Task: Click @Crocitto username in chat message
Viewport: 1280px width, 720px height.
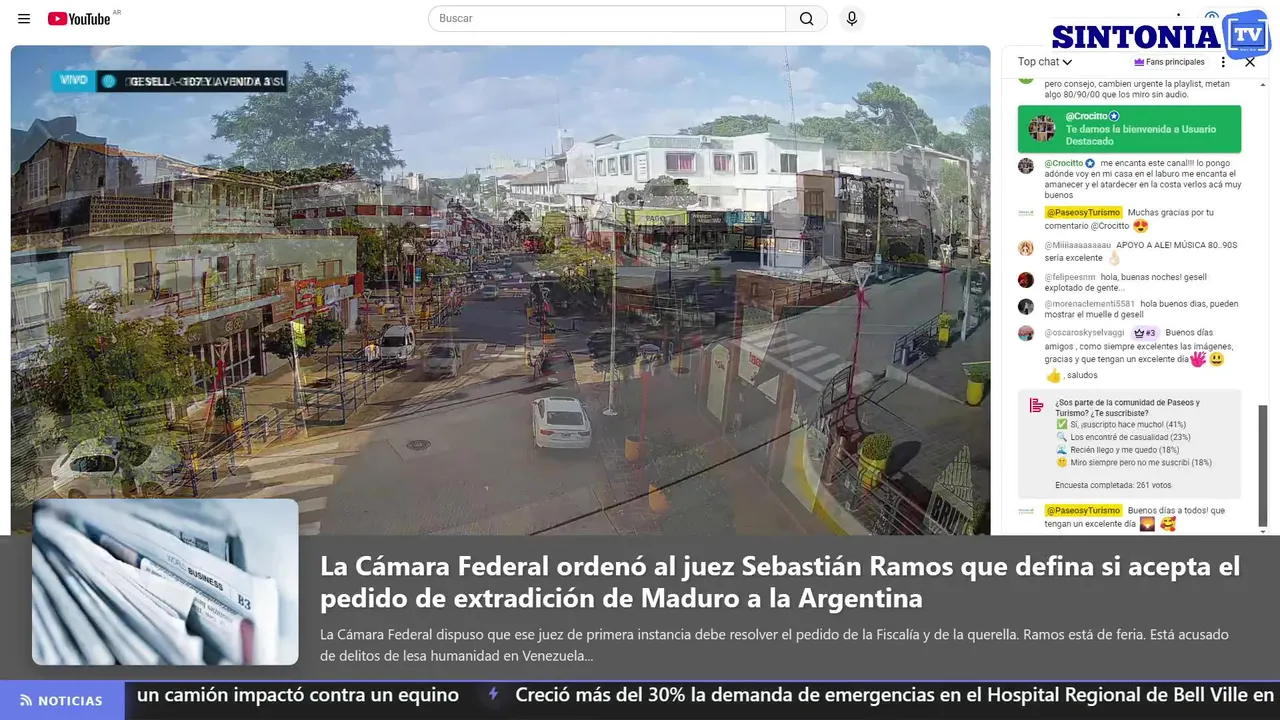Action: pyautogui.click(x=1064, y=163)
